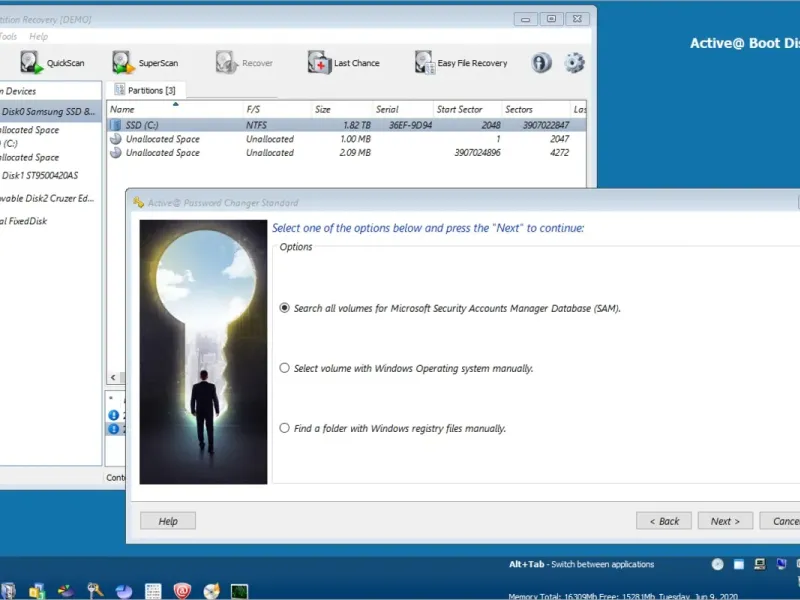This screenshot has height=600, width=800.
Task: Select Disk1 ST9500420AS in device tree
Action: [40, 176]
